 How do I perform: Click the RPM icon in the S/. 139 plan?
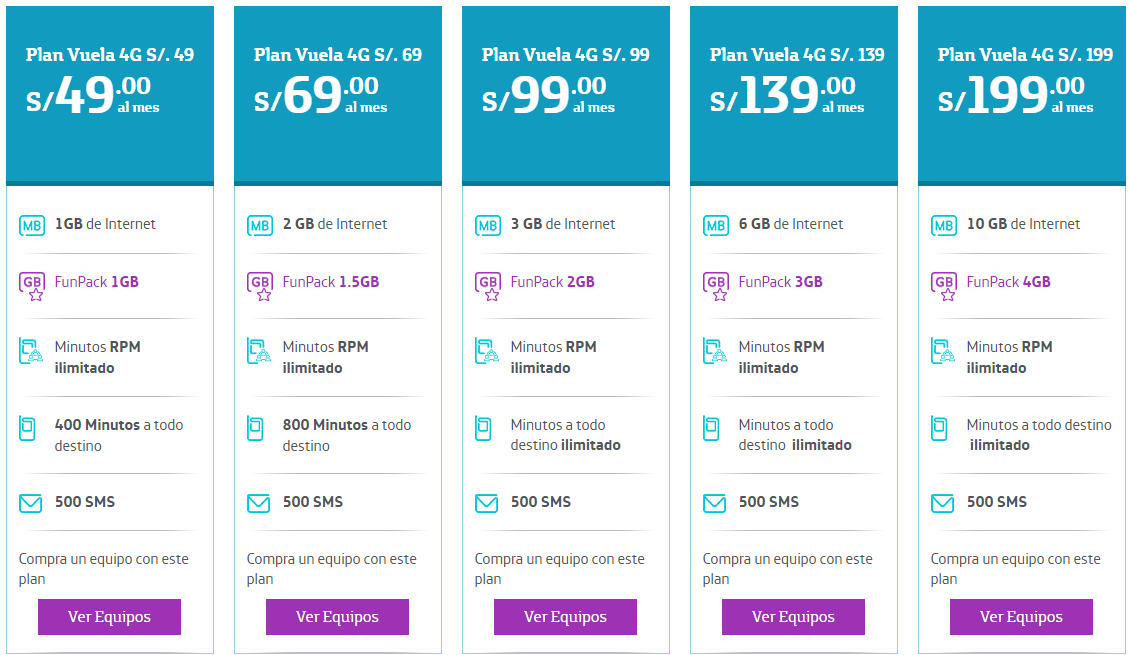[715, 351]
